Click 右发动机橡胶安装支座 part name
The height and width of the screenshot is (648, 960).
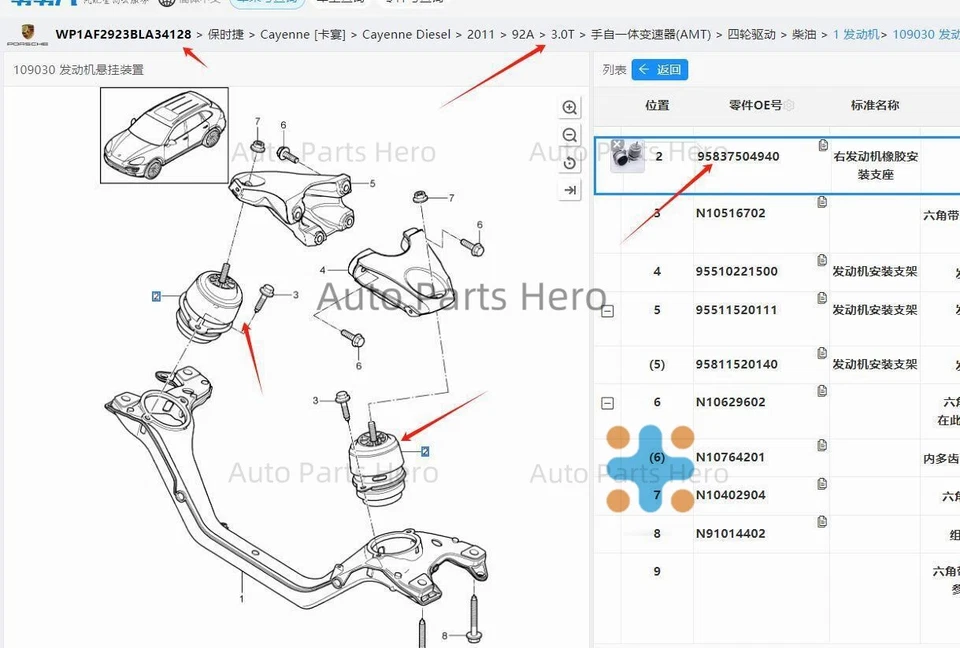876,165
